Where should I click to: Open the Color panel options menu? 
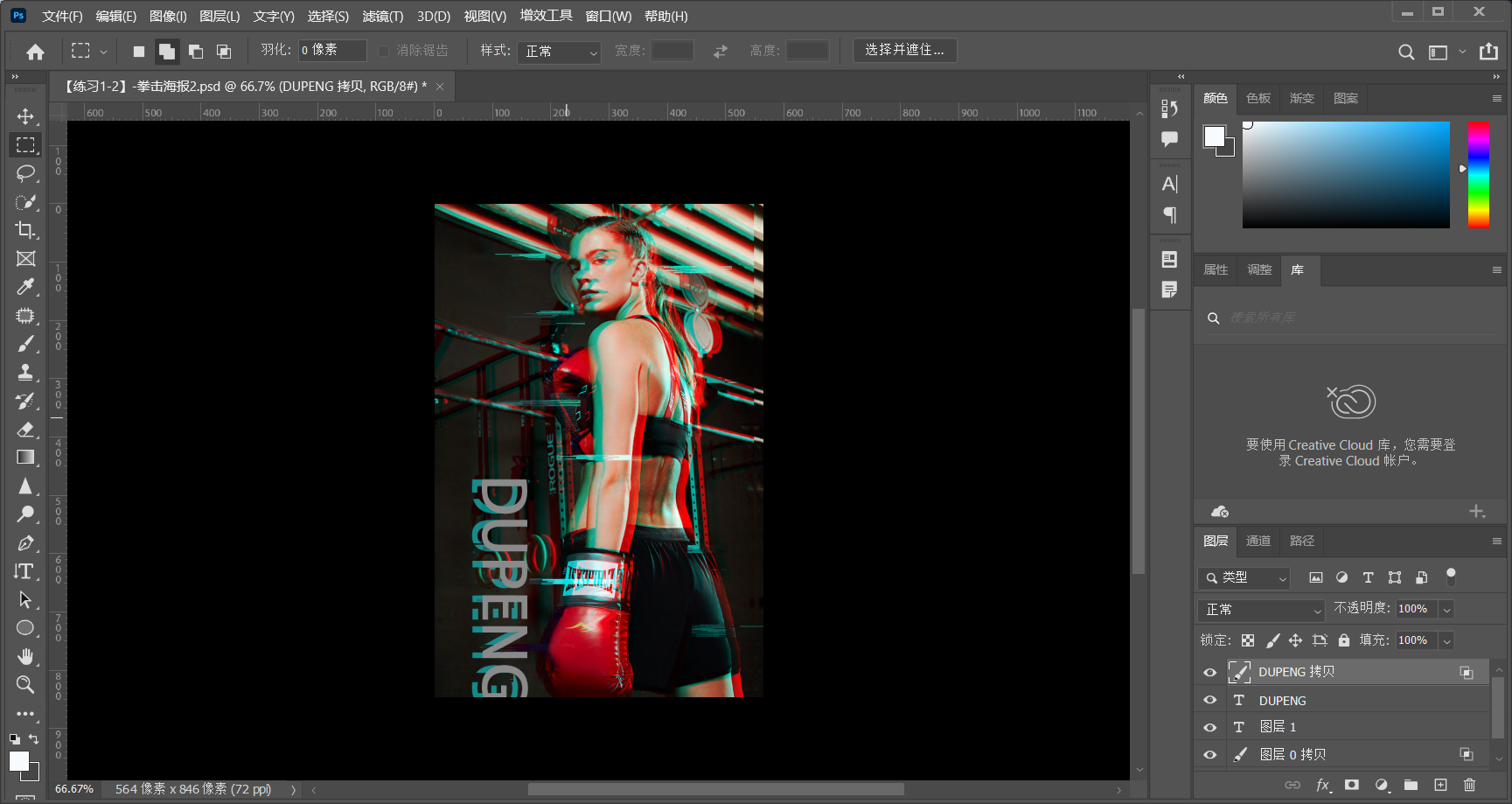[1496, 99]
